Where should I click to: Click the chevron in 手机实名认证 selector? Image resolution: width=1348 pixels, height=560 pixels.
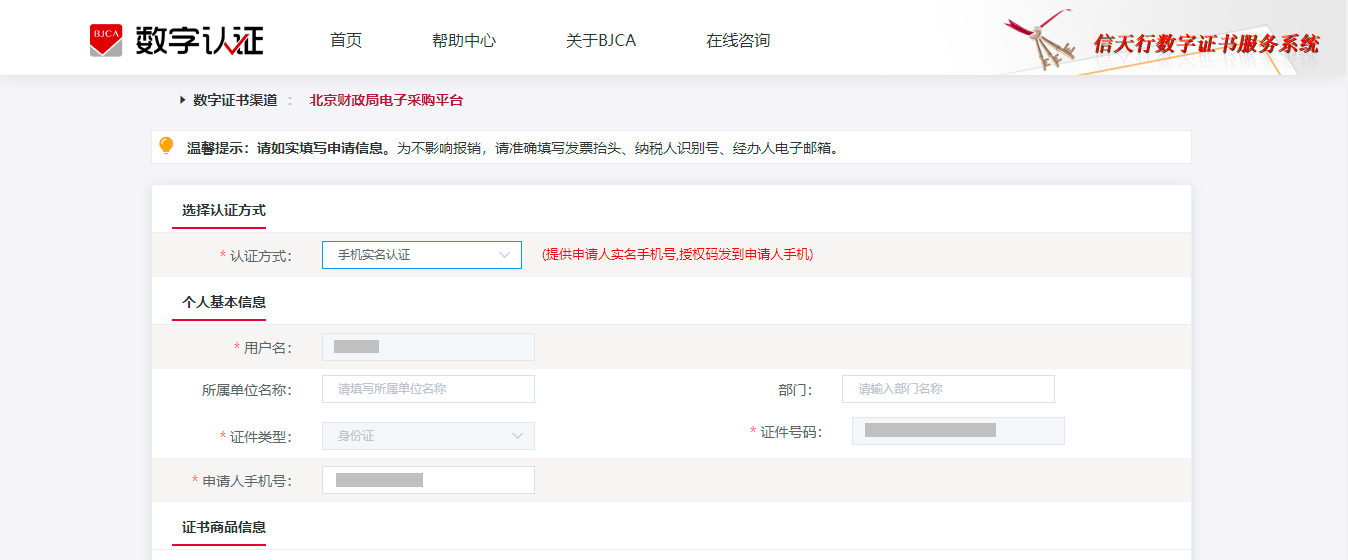click(504, 255)
